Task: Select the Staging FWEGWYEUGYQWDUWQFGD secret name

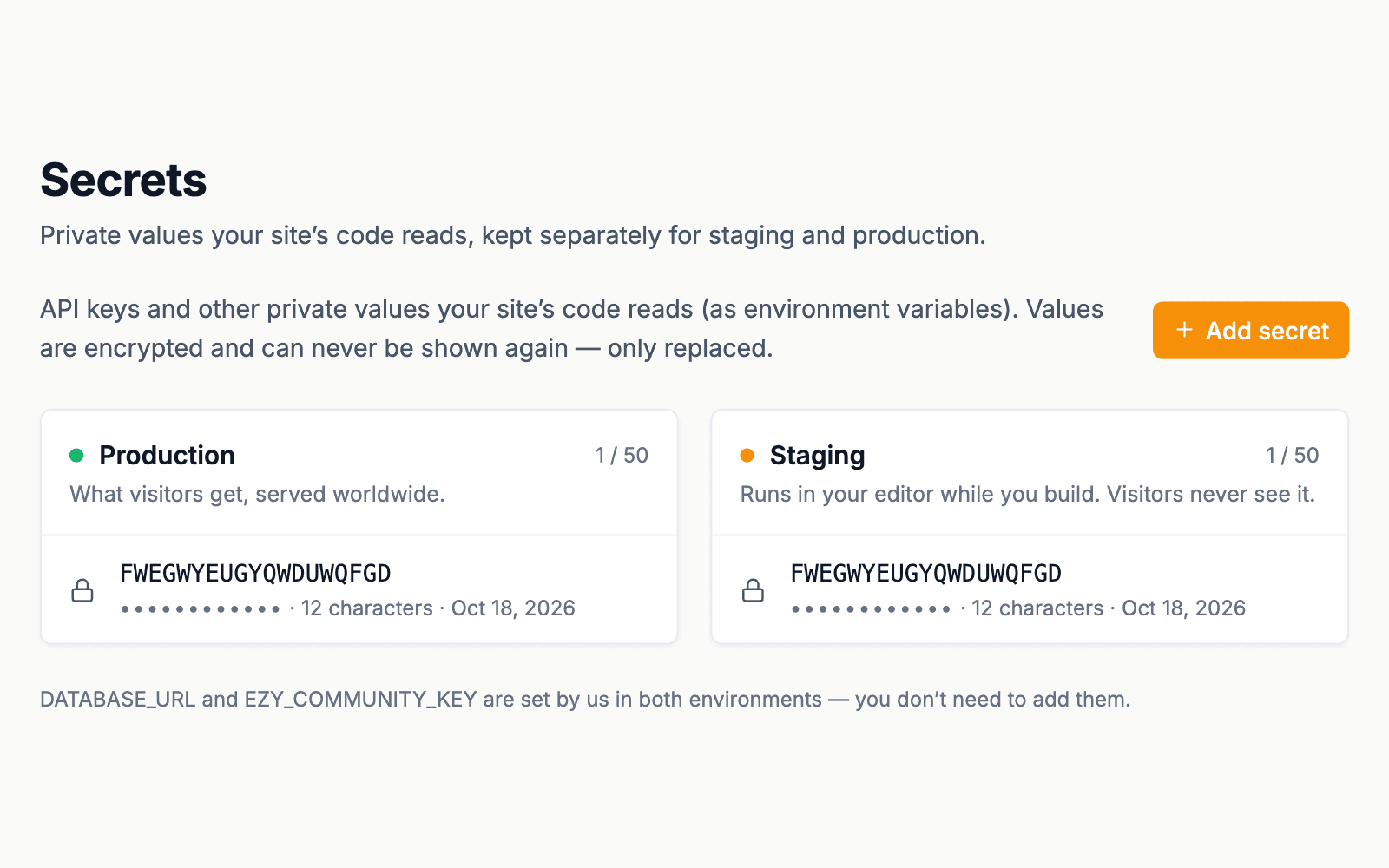Action: tap(925, 573)
